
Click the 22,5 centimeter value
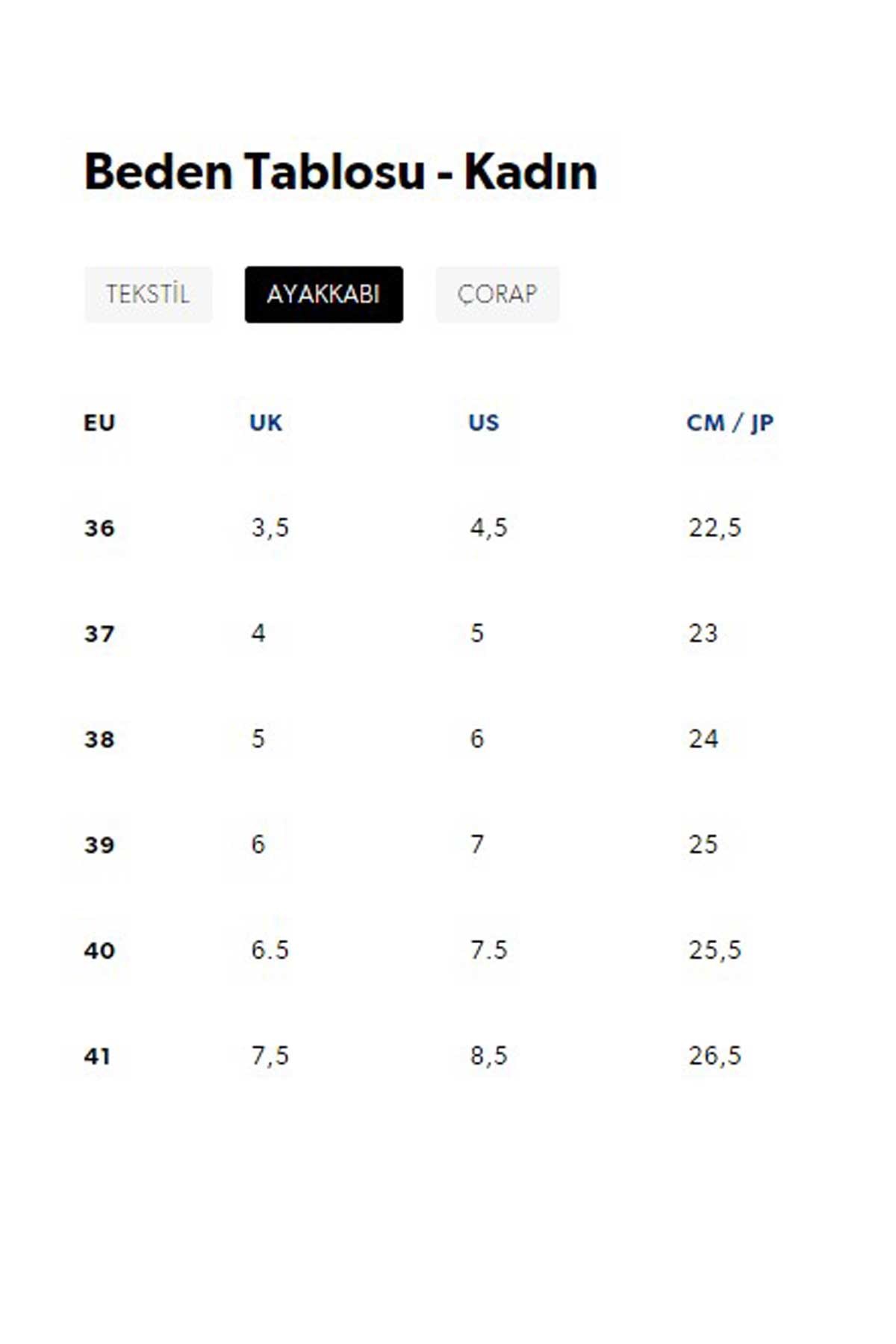click(715, 528)
